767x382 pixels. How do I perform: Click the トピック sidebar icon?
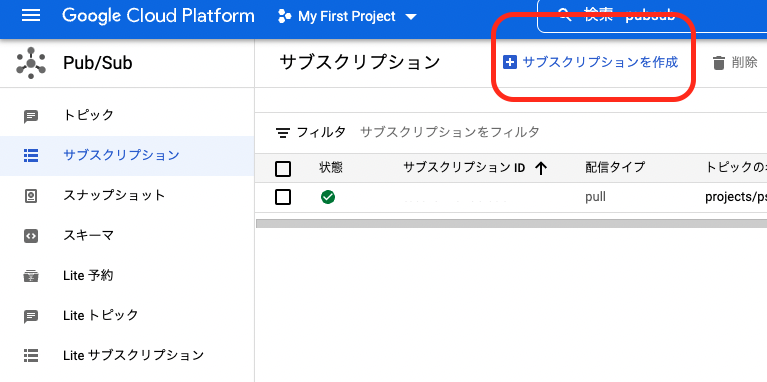coord(31,116)
